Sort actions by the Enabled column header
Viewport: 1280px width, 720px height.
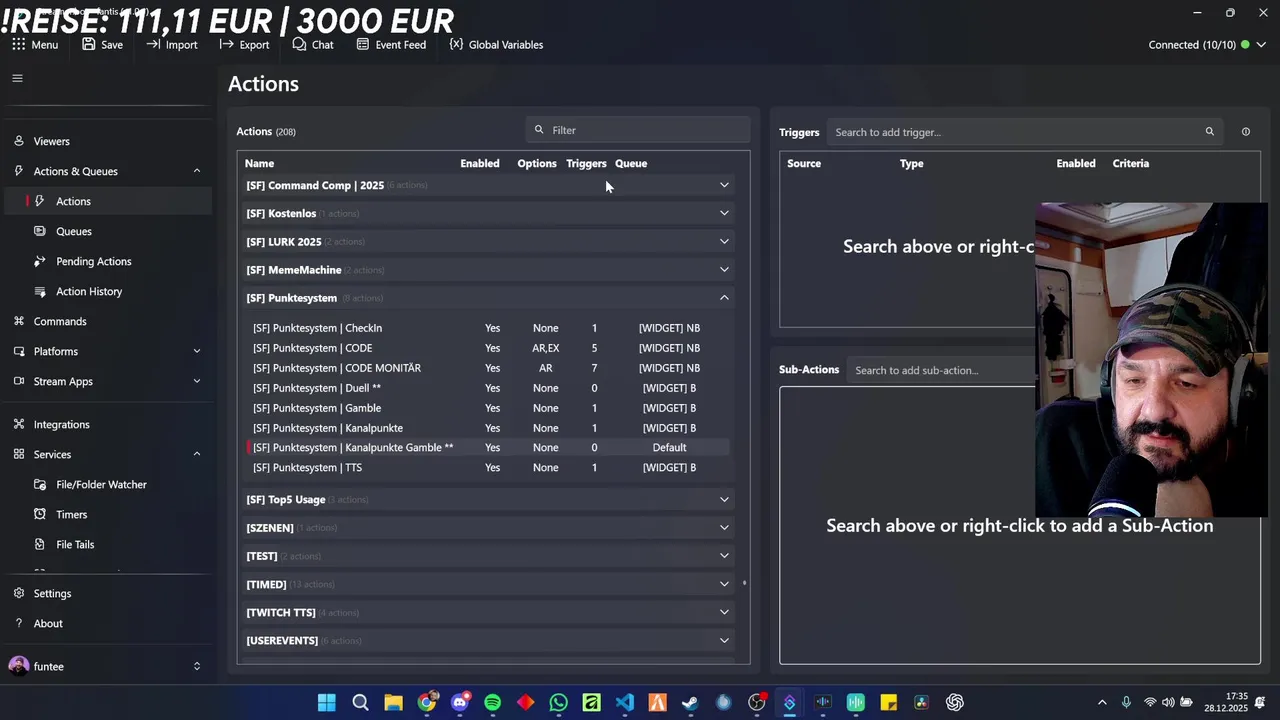(480, 163)
